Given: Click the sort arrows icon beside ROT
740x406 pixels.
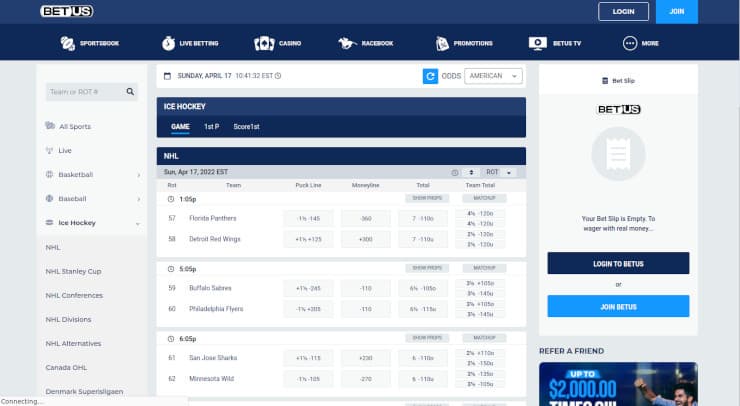Looking at the screenshot, I should 471,173.
